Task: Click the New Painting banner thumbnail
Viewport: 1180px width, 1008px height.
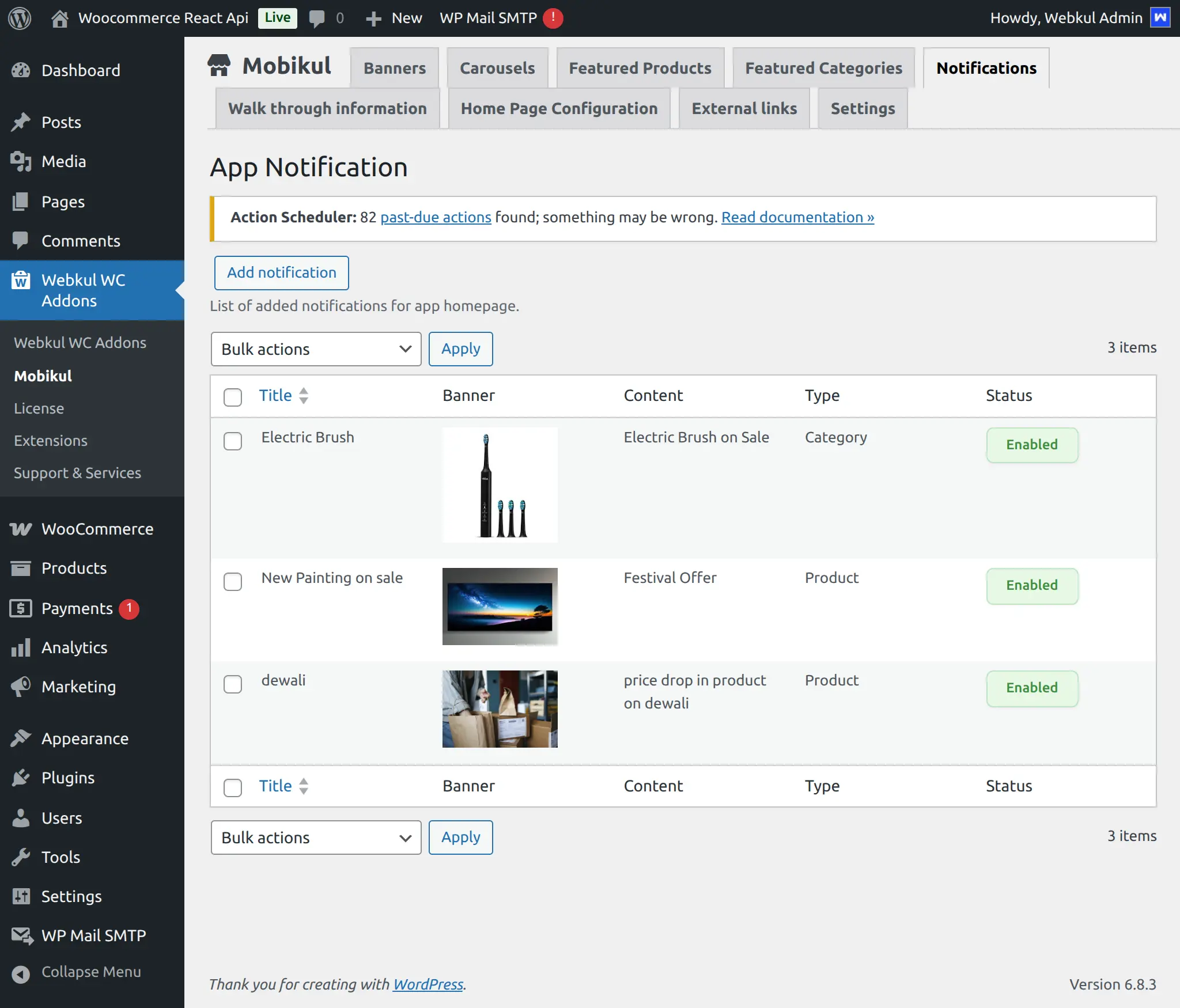Action: (499, 607)
